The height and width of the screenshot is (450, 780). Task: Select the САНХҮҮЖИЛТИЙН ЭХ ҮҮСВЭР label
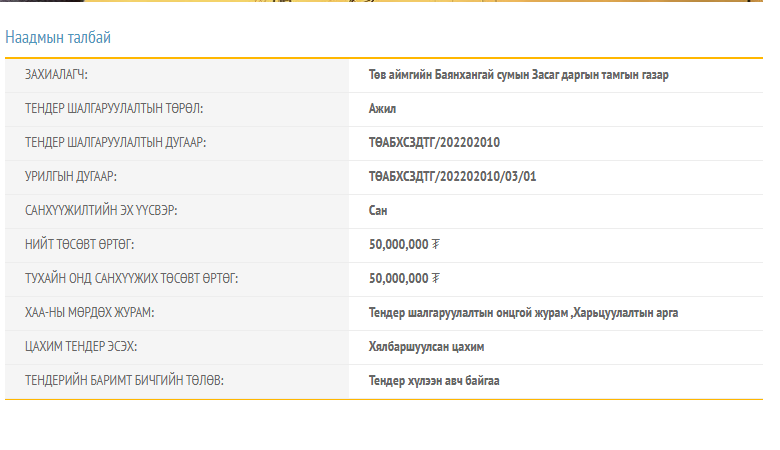point(108,211)
